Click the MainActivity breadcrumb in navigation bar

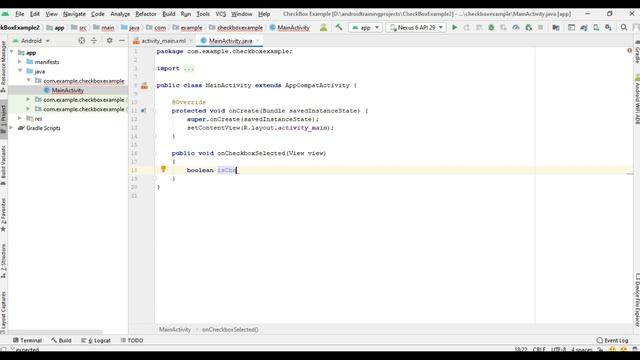[293, 28]
